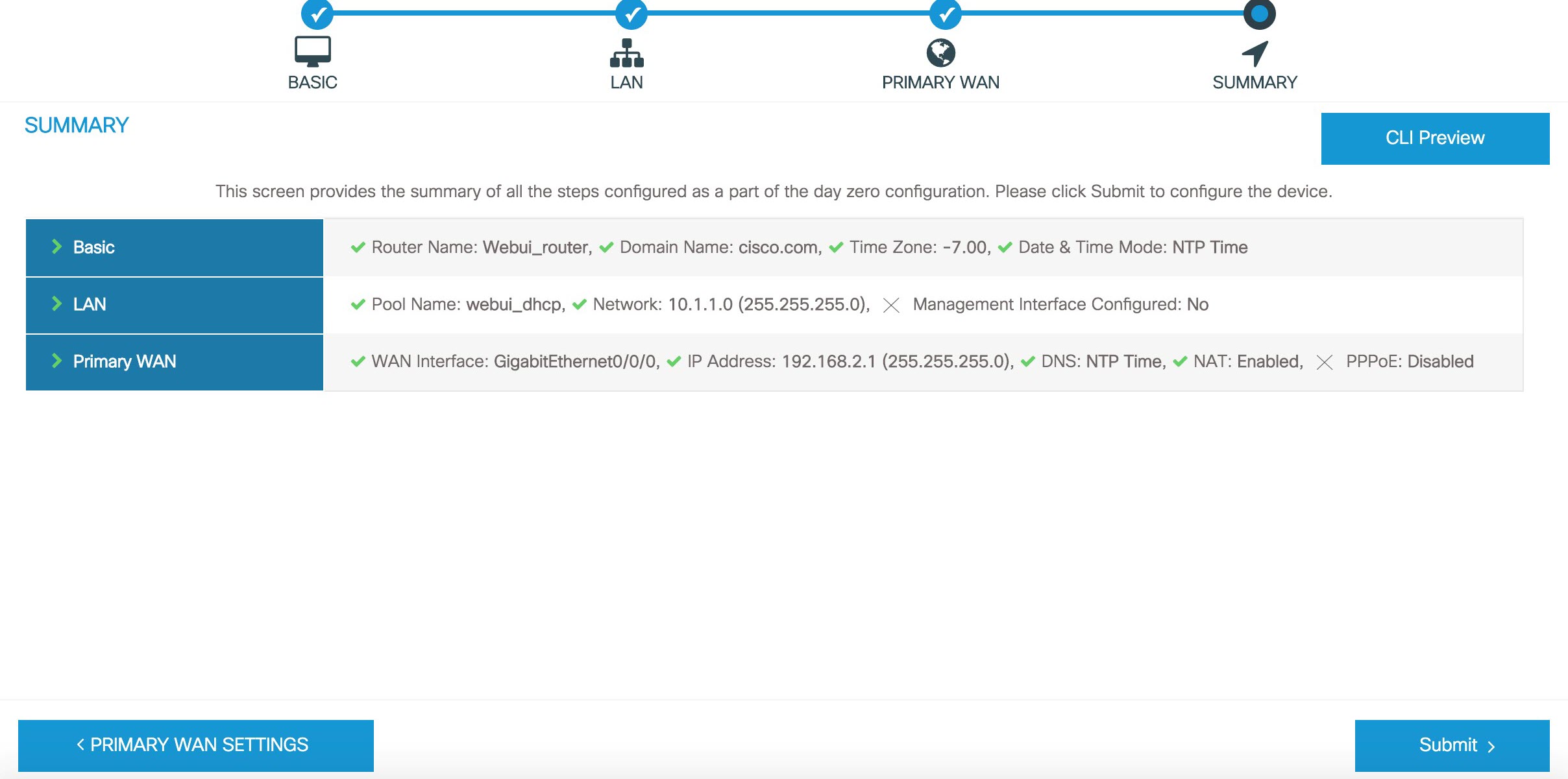The image size is (1568, 779).
Task: Select the Router Name: Webui_router text
Action: pos(482,247)
